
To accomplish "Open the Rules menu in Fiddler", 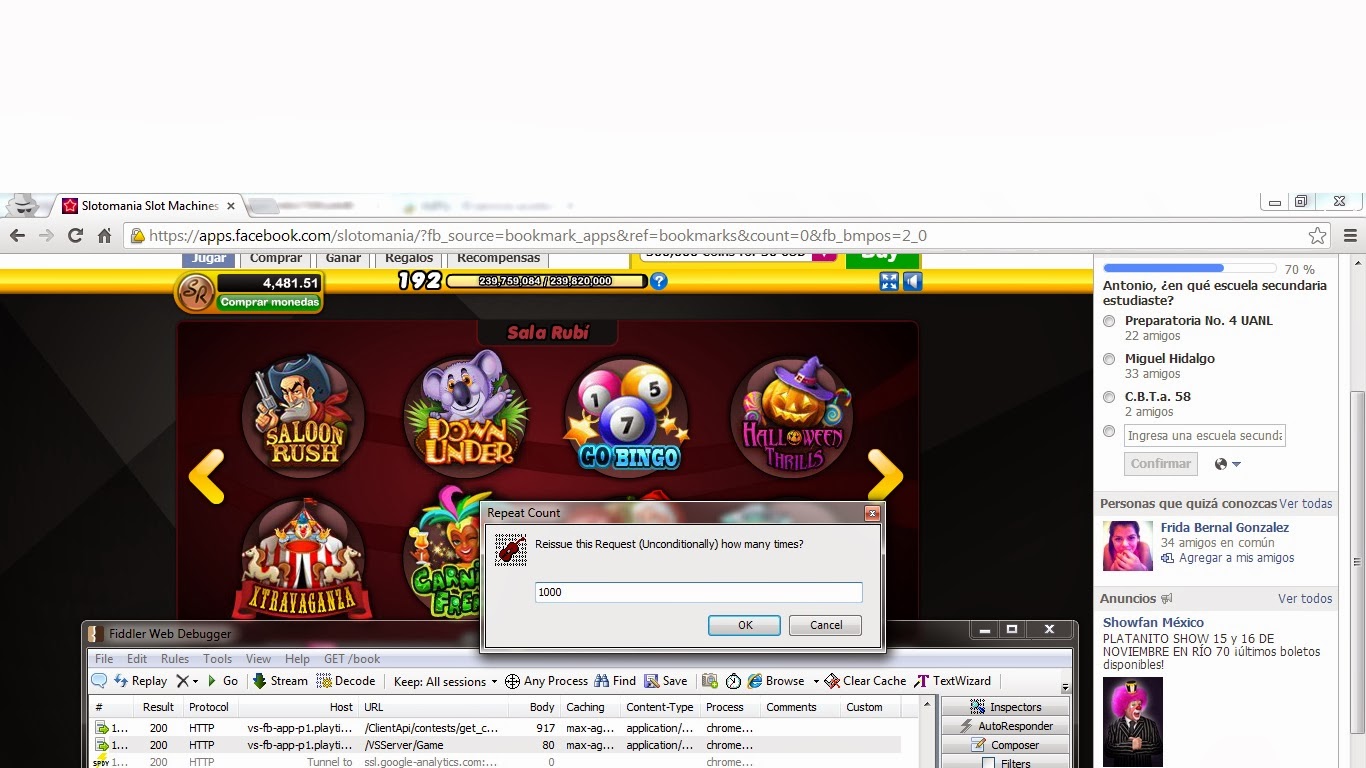I will tap(175, 658).
